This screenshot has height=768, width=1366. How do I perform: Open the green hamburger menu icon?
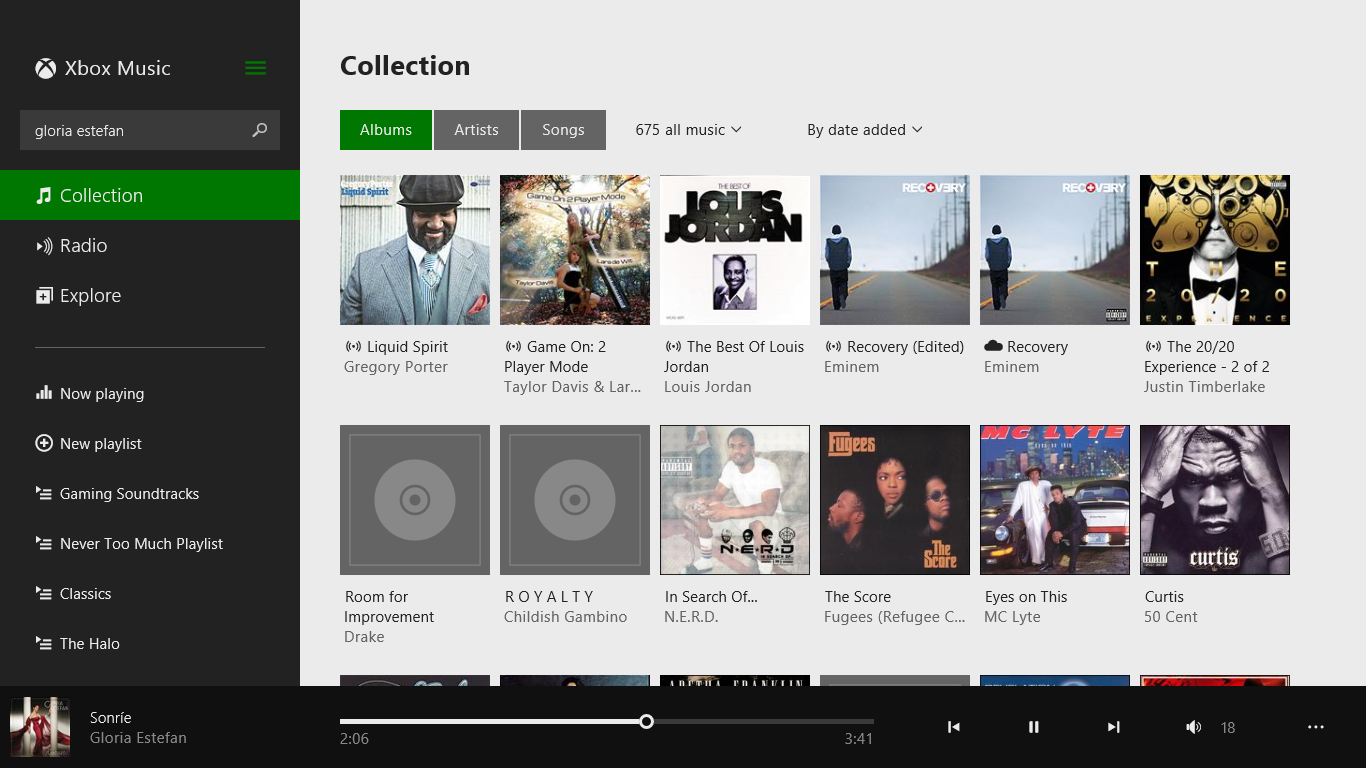(256, 68)
